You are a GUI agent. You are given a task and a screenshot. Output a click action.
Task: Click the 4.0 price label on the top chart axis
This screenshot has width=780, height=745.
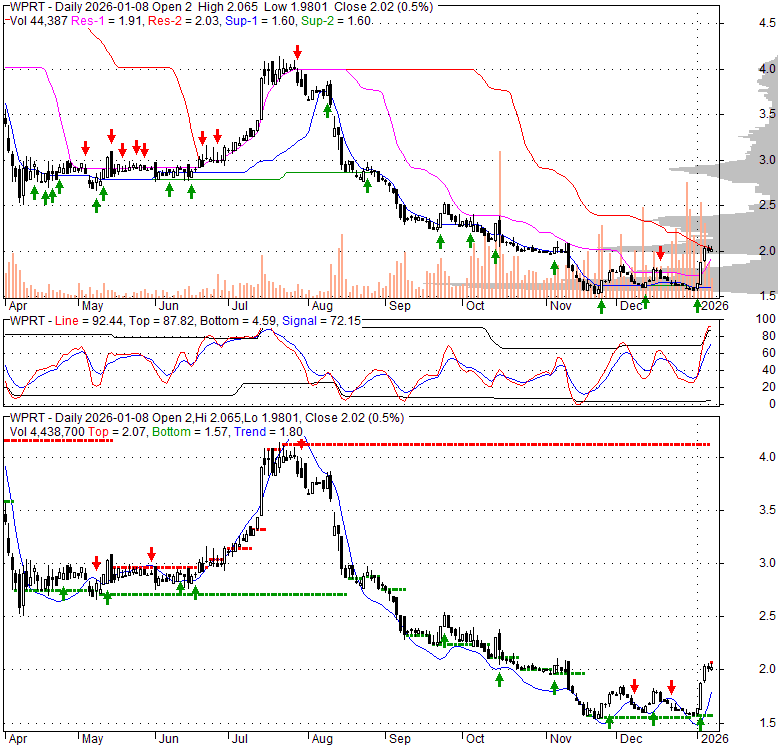click(x=767, y=69)
